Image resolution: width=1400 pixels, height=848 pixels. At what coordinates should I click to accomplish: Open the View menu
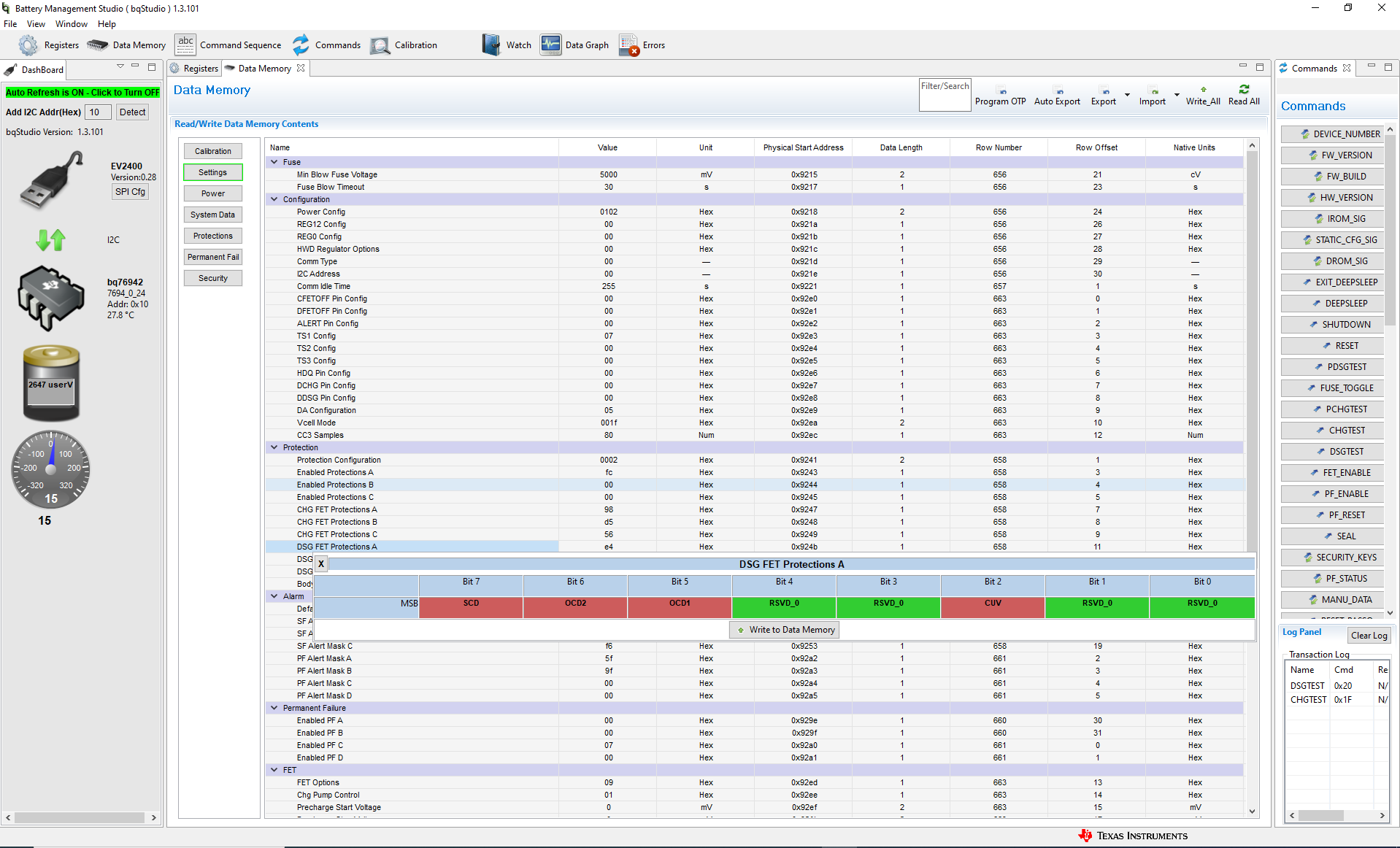coord(36,24)
